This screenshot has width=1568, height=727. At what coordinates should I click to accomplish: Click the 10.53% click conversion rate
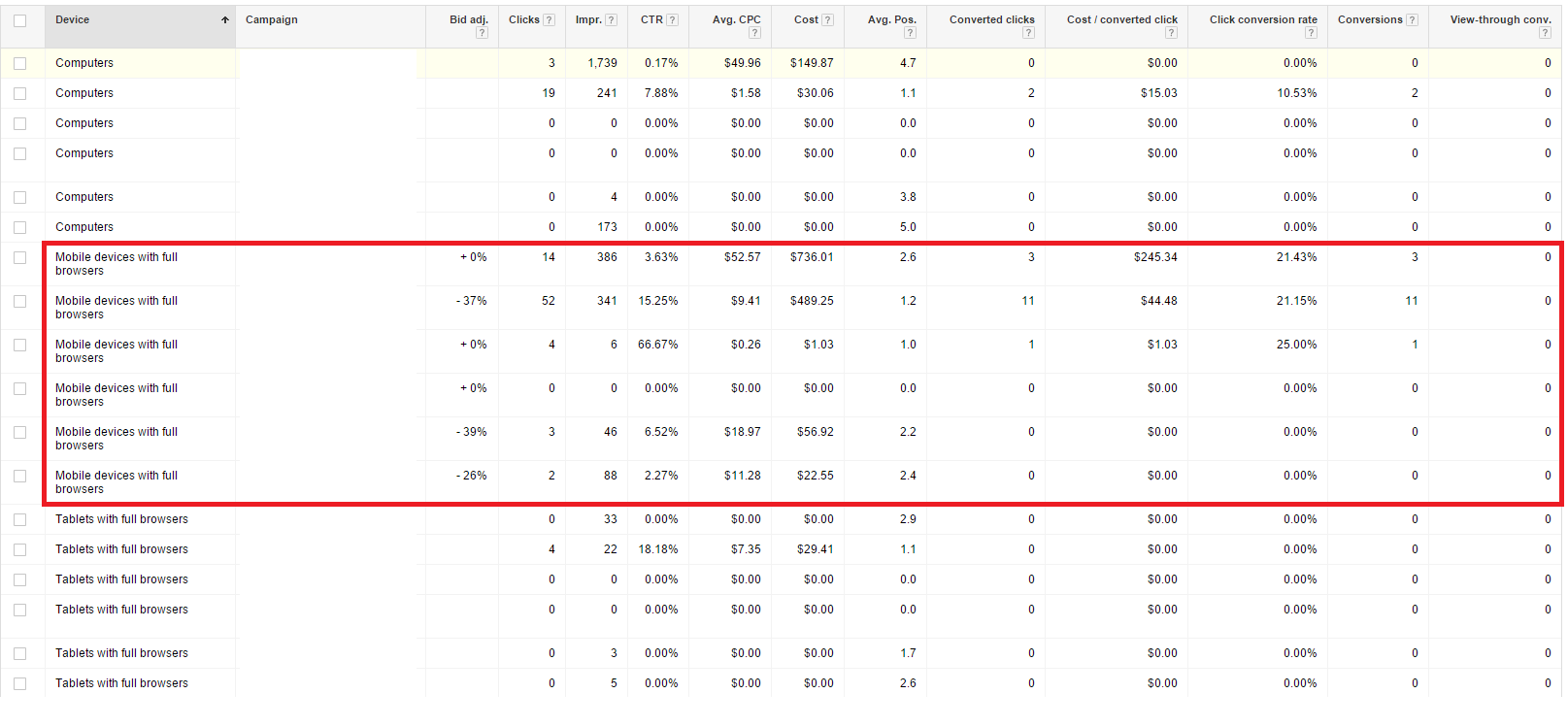[x=1297, y=93]
